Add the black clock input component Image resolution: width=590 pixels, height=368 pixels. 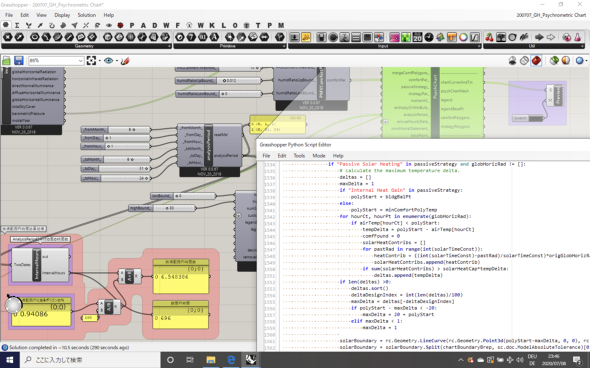(x=429, y=37)
